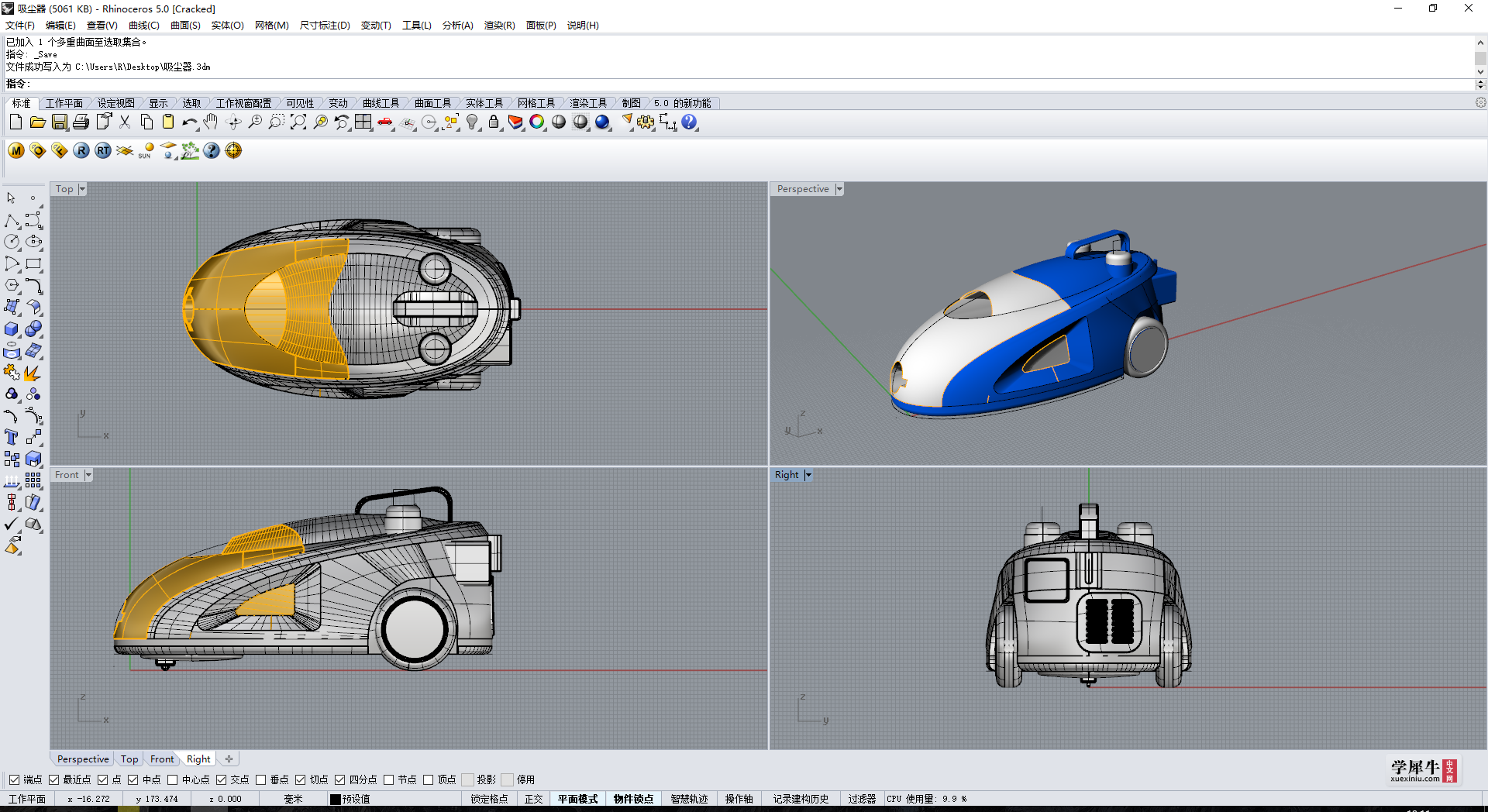Toggle the 端点 osnap checkbox
This screenshot has height=812, width=1488.
click(14, 779)
